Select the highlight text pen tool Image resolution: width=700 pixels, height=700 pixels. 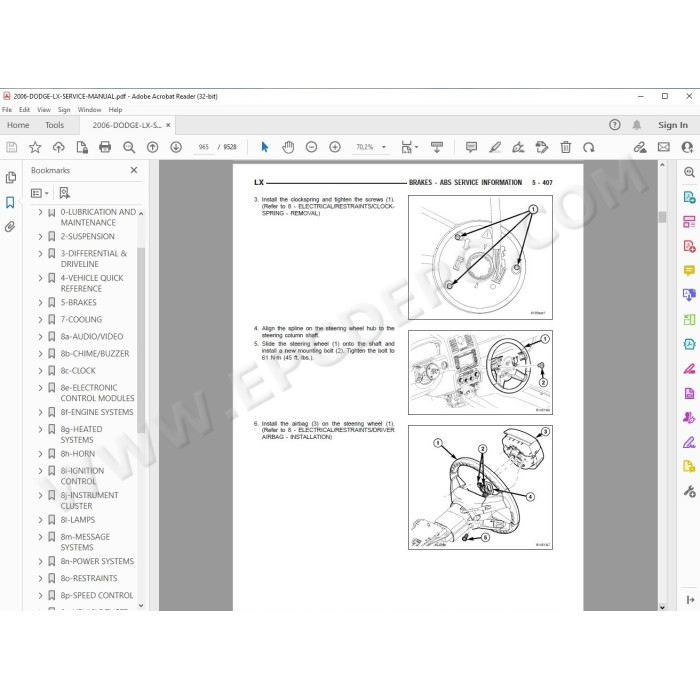[x=495, y=147]
